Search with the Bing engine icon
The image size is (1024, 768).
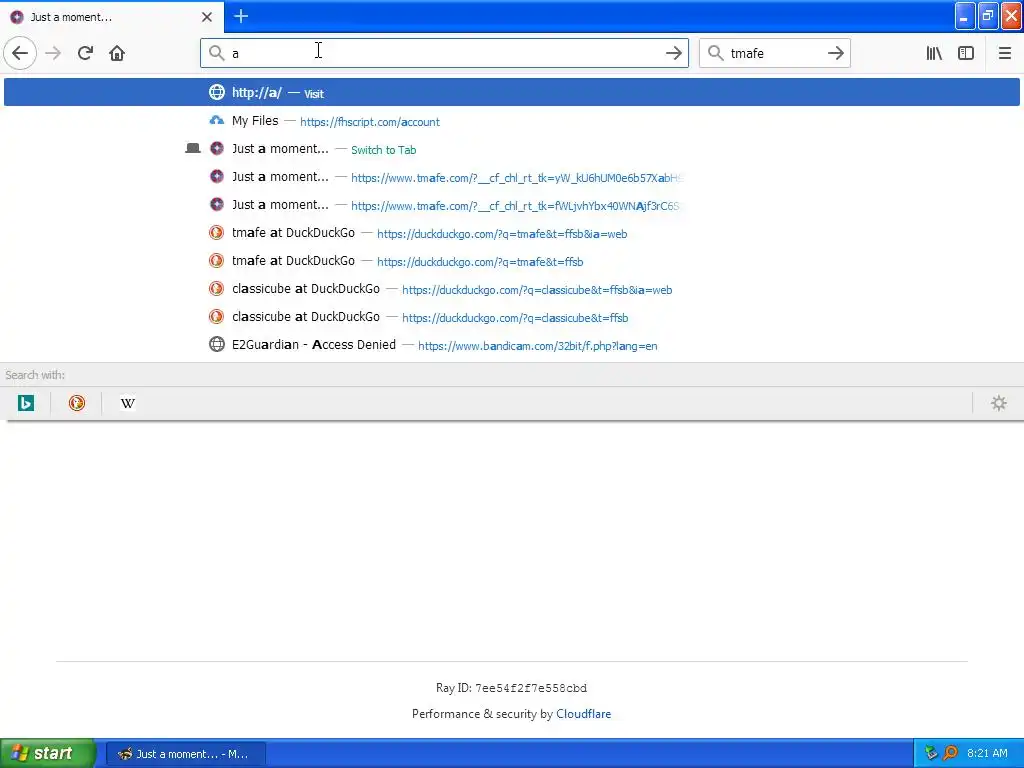(26, 403)
